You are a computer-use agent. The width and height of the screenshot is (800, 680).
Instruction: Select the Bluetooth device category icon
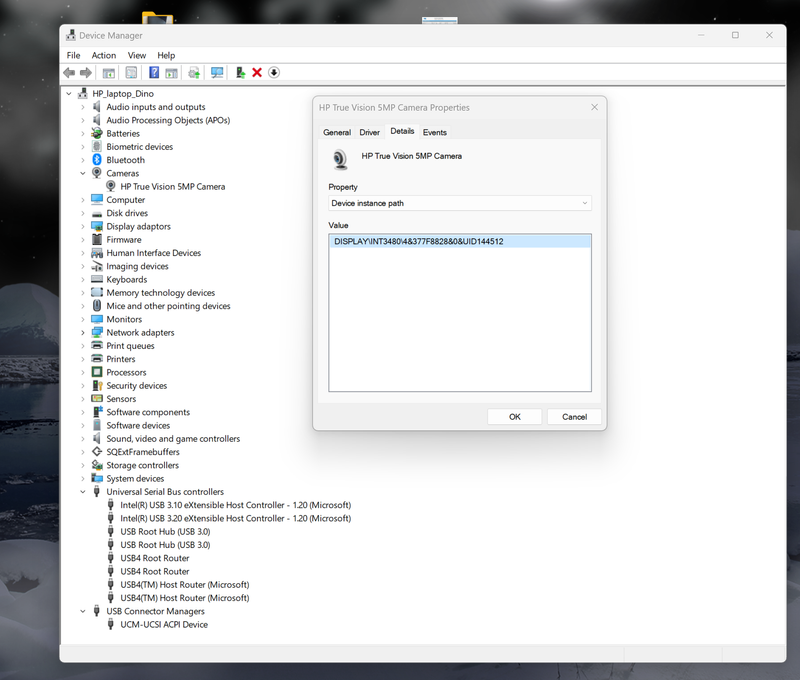click(97, 160)
